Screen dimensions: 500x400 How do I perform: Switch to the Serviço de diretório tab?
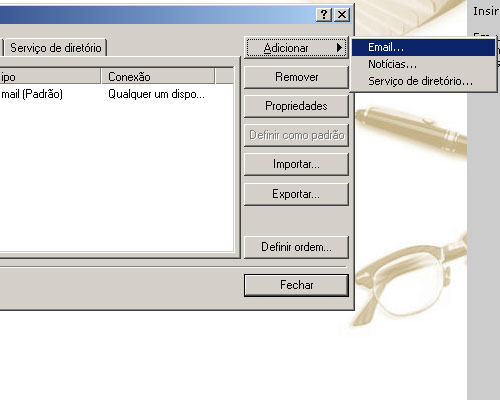[56, 48]
